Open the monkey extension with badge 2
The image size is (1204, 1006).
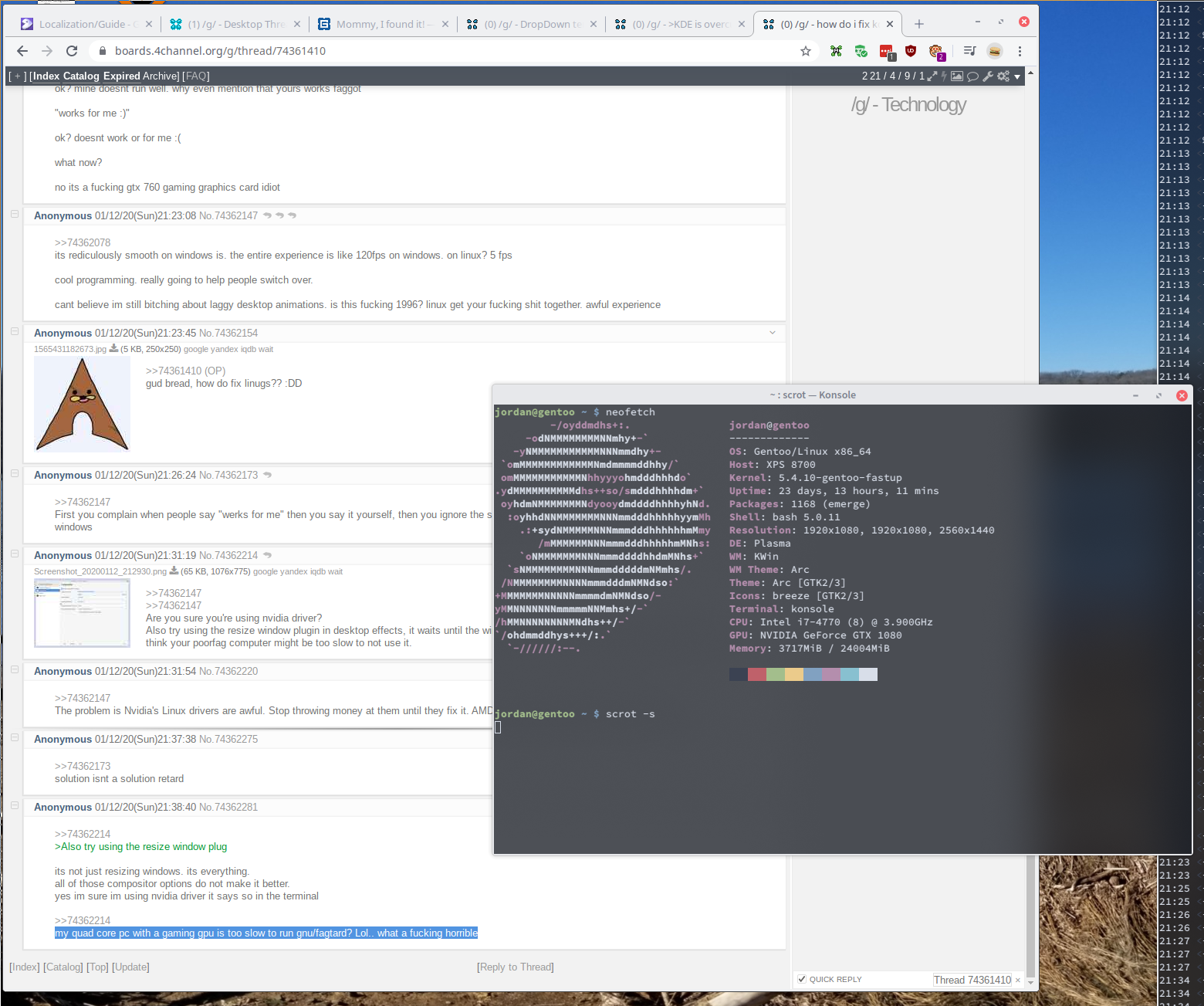coord(937,52)
